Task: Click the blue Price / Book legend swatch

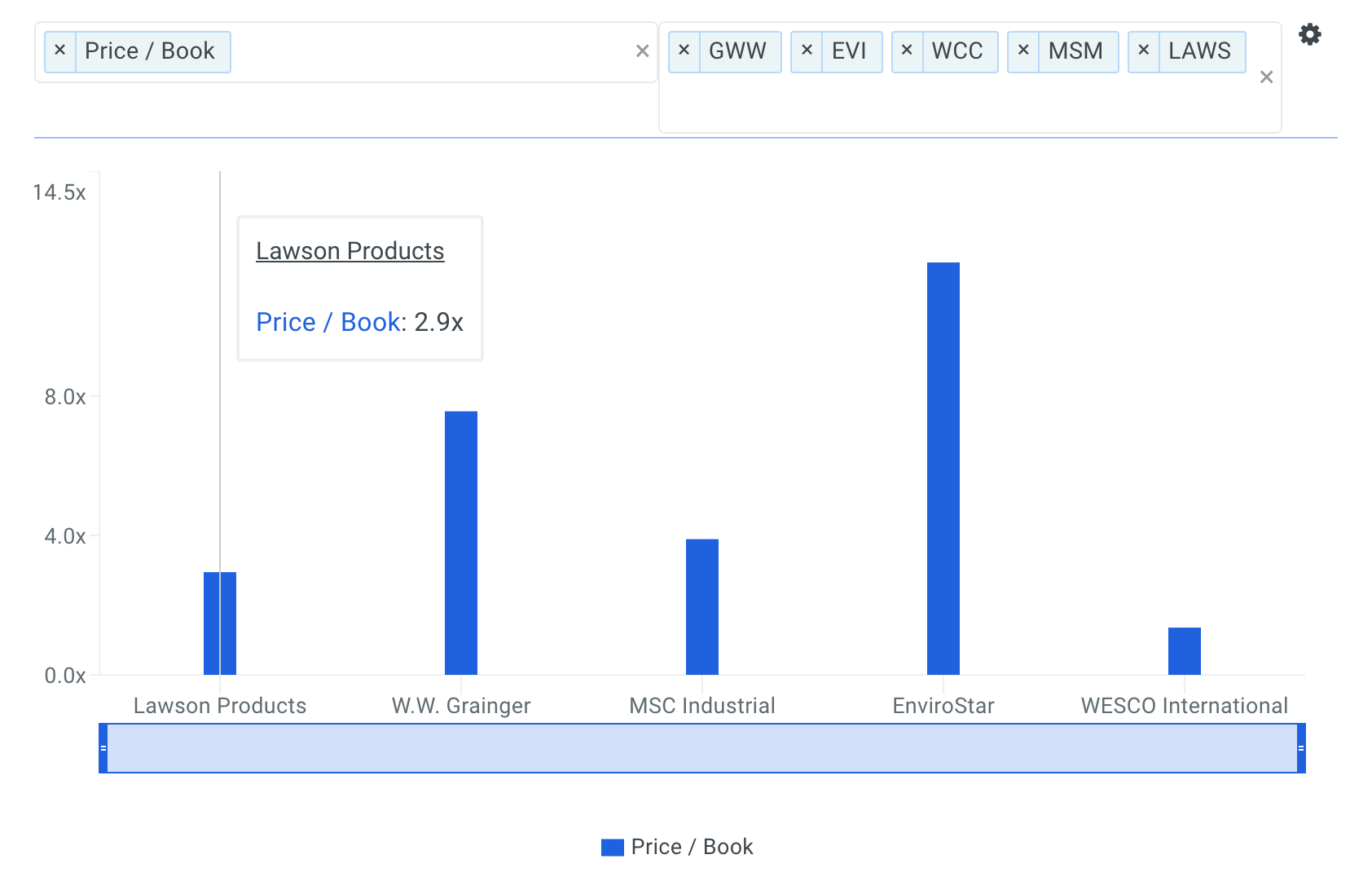Action: [x=613, y=848]
